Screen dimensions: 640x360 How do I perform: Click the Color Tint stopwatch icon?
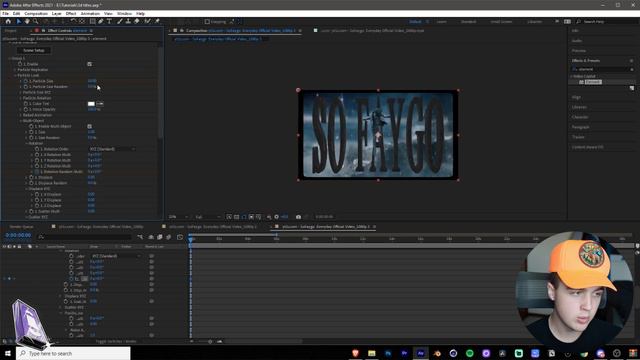click(x=25, y=104)
